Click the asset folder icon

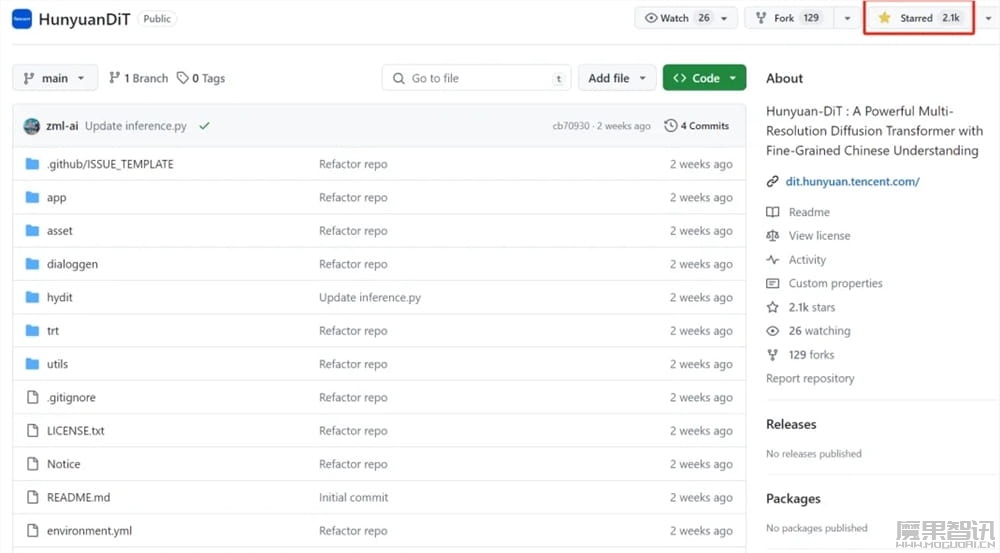[32, 230]
